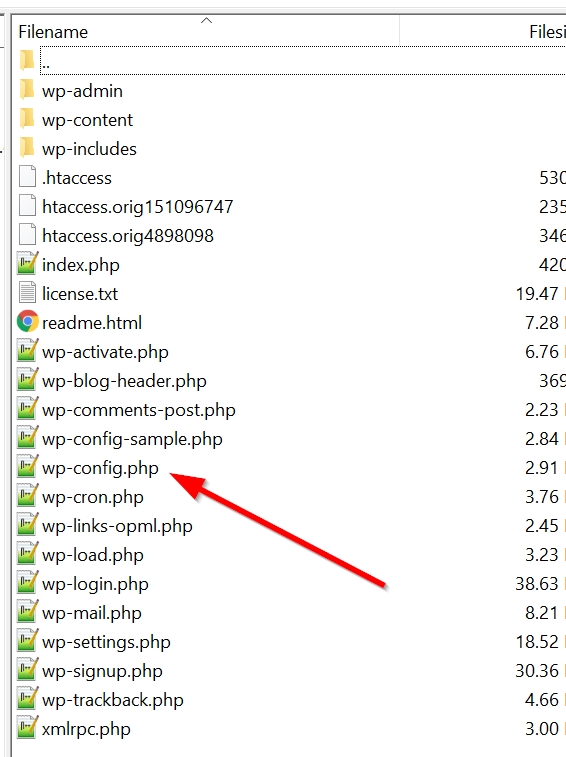Select the .htaccess file name
The height and width of the screenshot is (757, 566).
(x=77, y=178)
